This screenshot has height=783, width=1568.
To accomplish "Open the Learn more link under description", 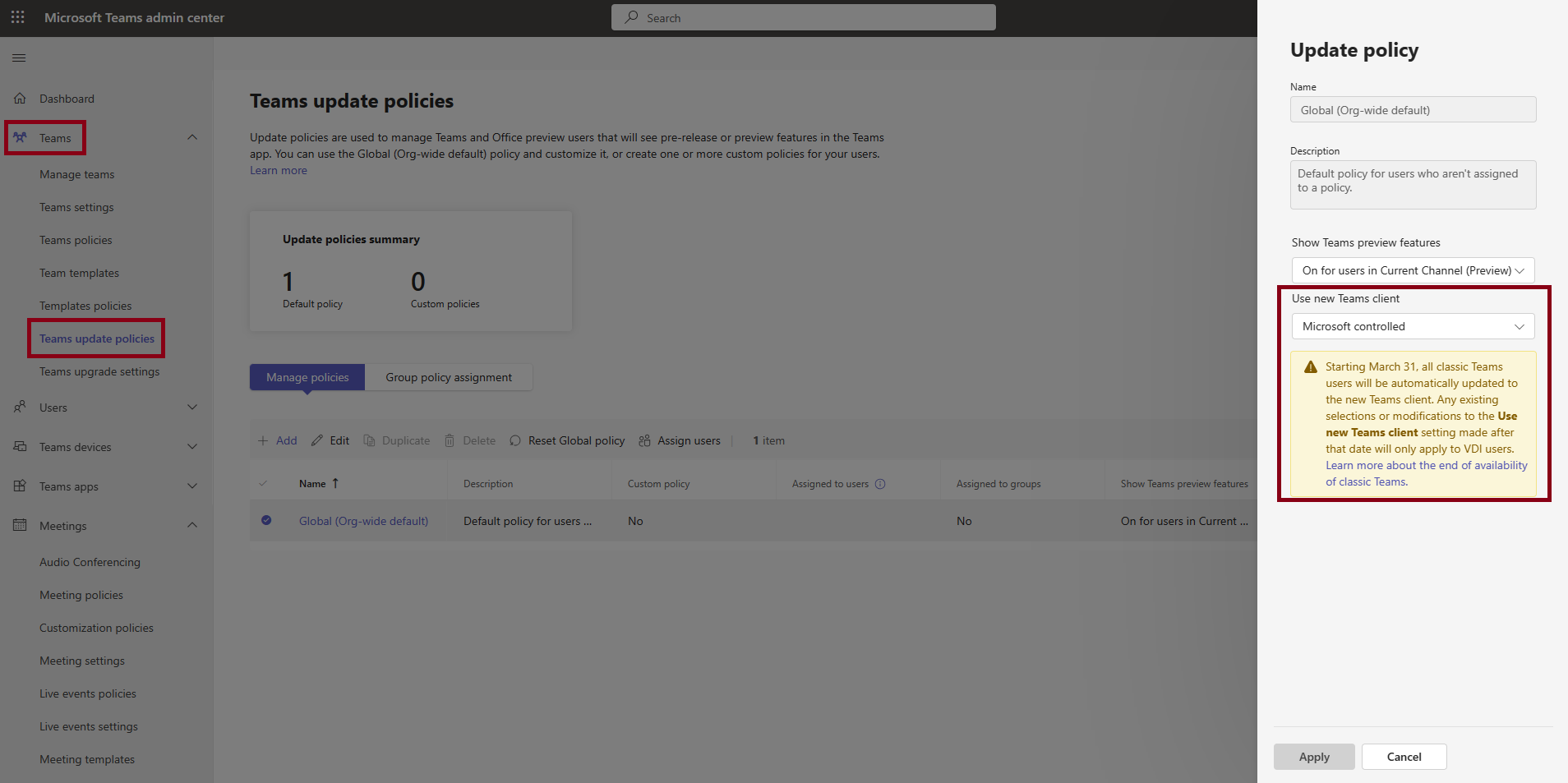I will click(x=279, y=170).
